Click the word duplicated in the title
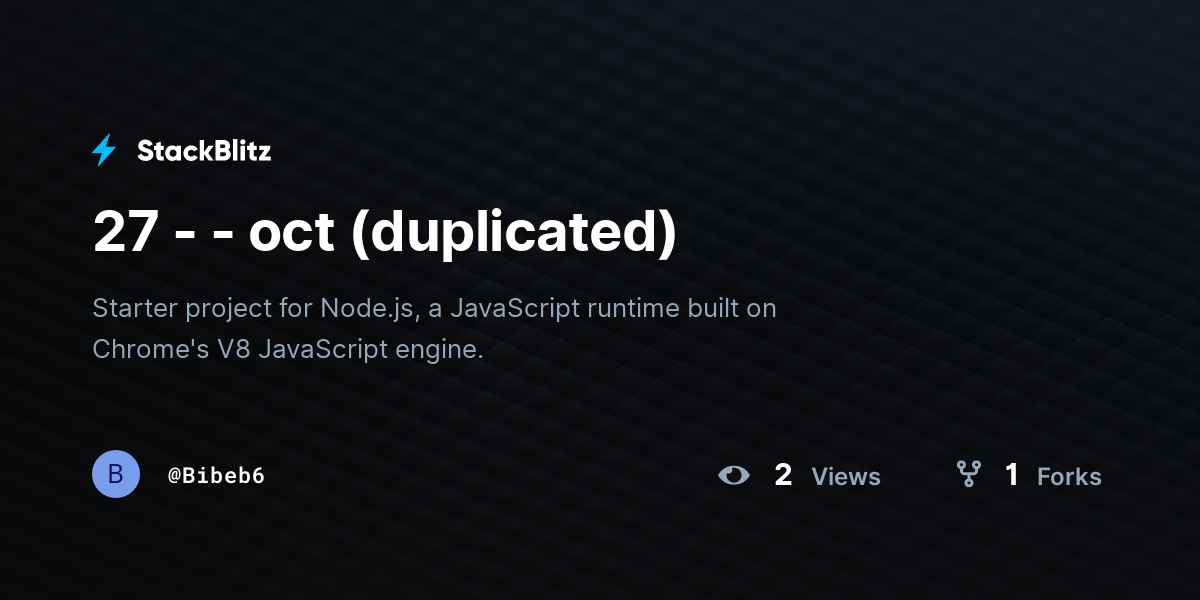The height and width of the screenshot is (600, 1200). click(x=514, y=233)
